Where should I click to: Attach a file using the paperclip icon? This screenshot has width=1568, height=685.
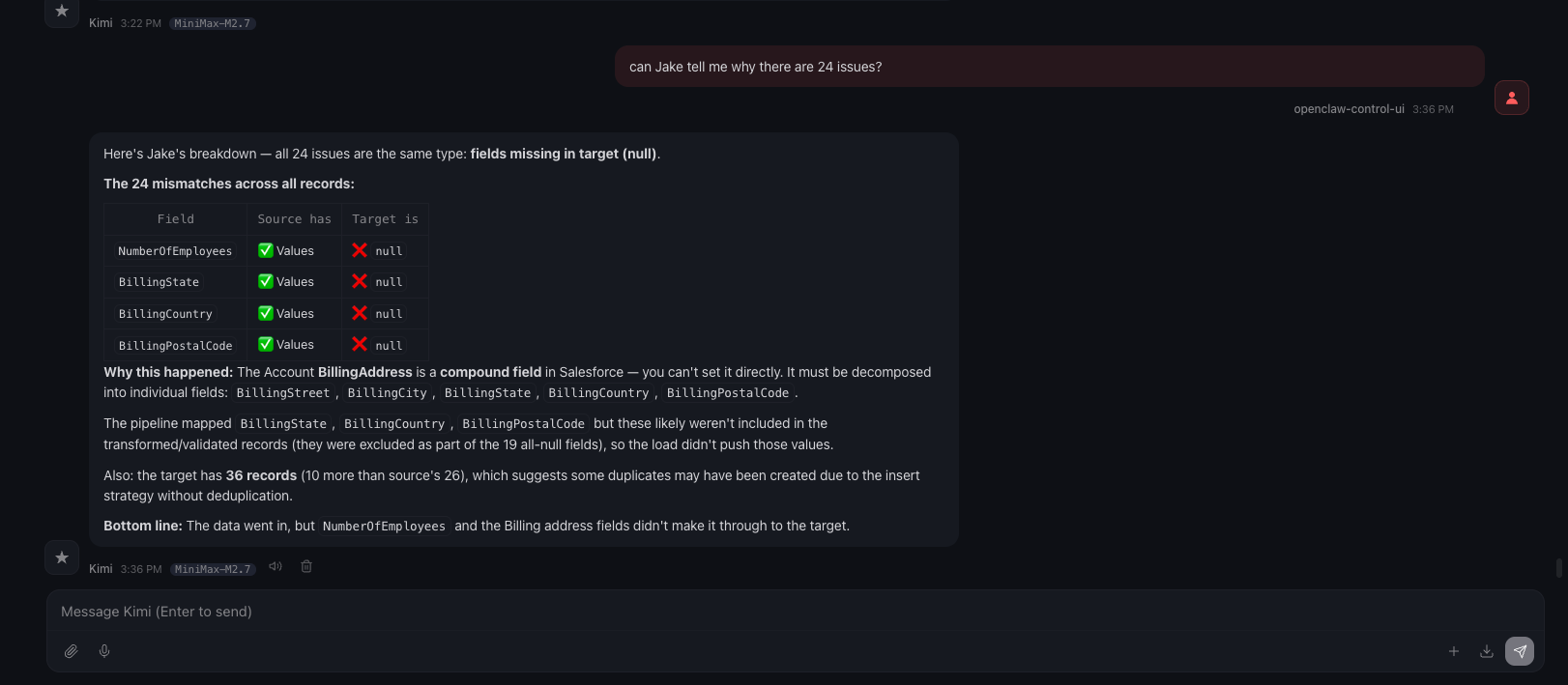coord(71,651)
